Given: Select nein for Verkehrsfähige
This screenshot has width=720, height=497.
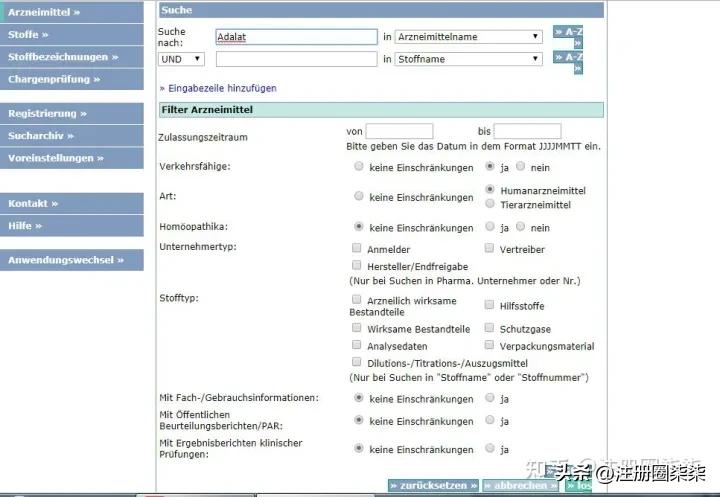Looking at the screenshot, I should click(520, 166).
